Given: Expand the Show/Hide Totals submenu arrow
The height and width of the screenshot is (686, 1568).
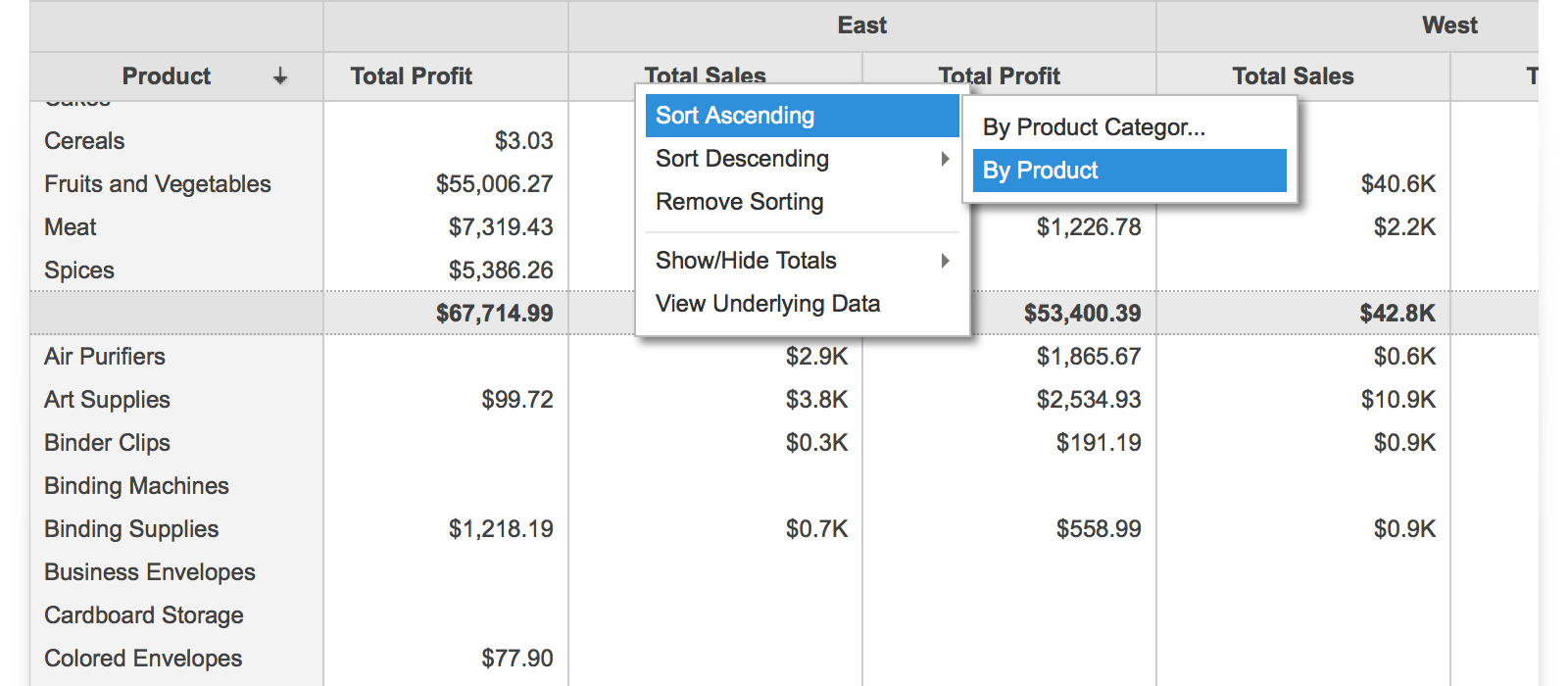Looking at the screenshot, I should [x=945, y=261].
